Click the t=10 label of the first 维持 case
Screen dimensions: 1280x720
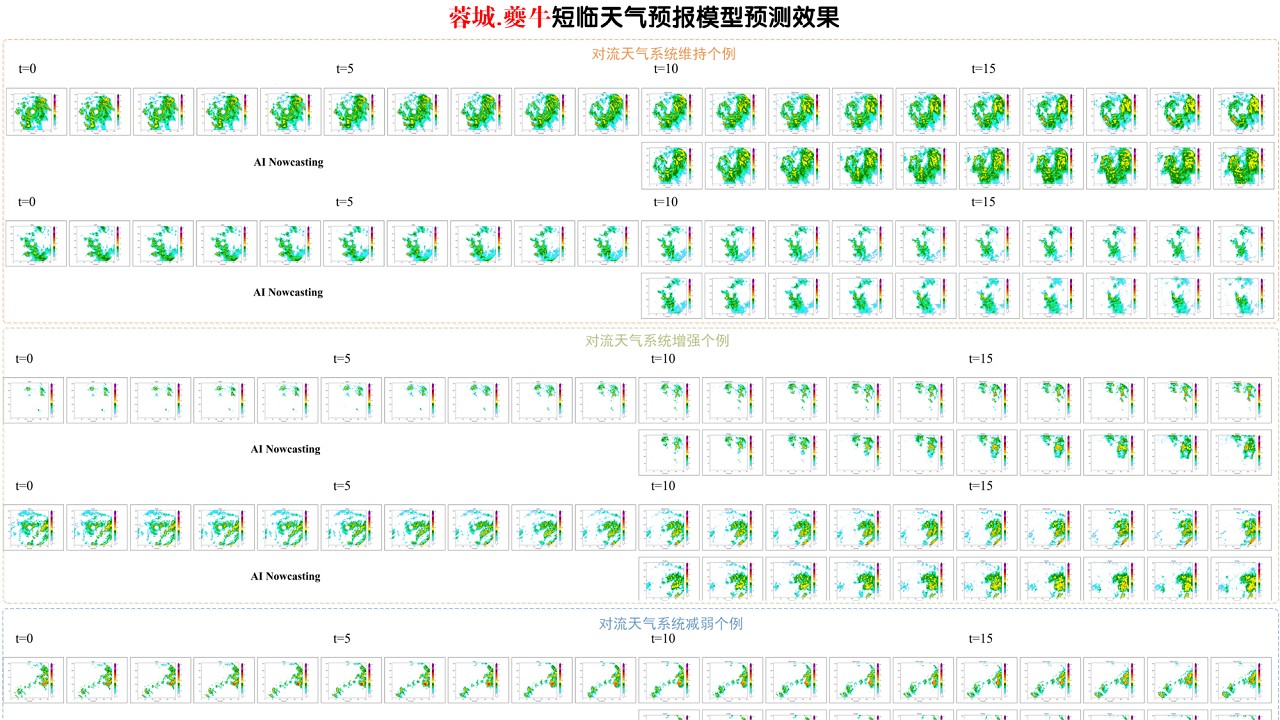[666, 69]
